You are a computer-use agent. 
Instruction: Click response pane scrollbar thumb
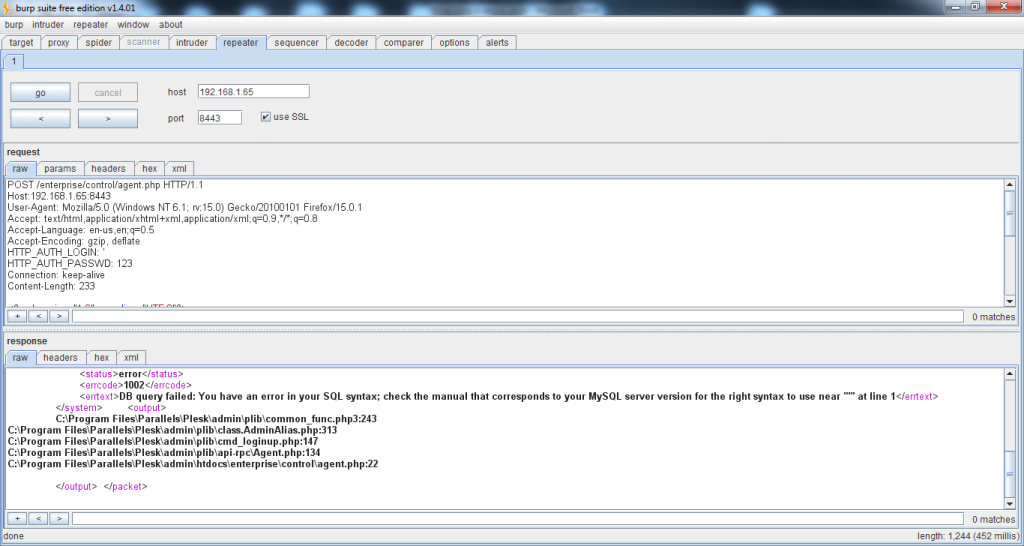(1010, 474)
